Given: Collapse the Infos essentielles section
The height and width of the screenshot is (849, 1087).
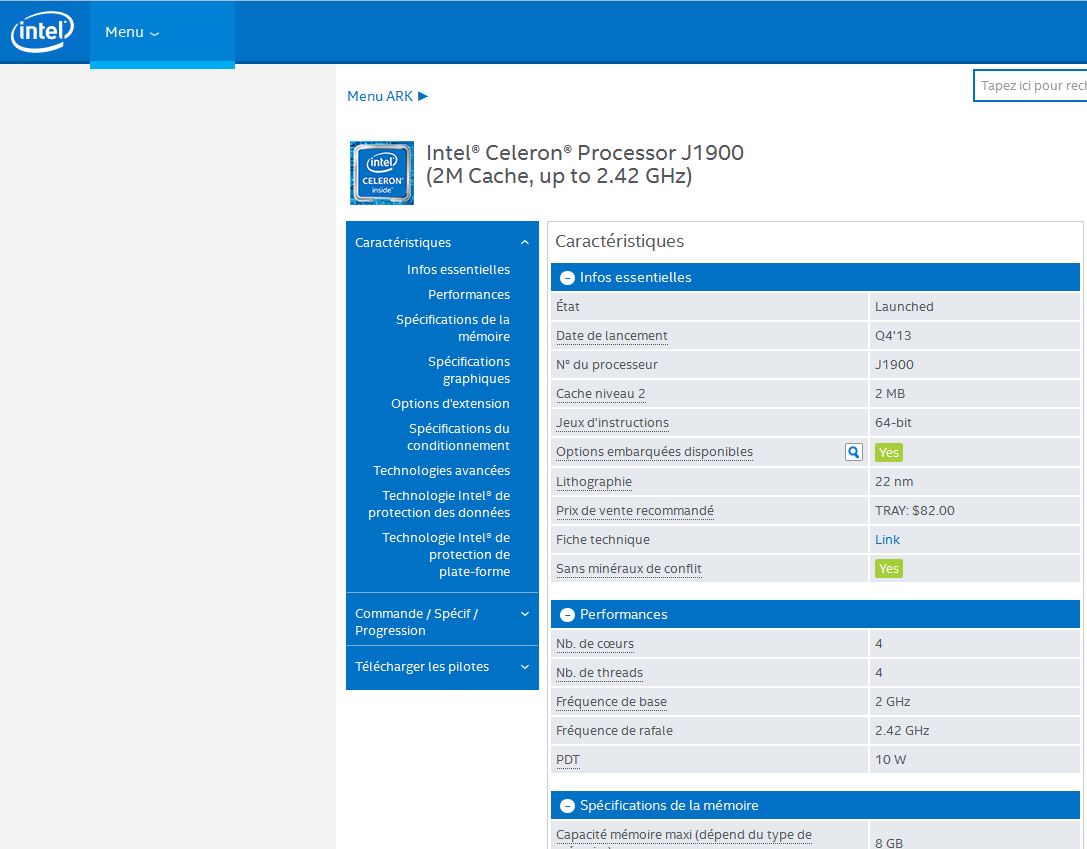Looking at the screenshot, I should [x=568, y=278].
